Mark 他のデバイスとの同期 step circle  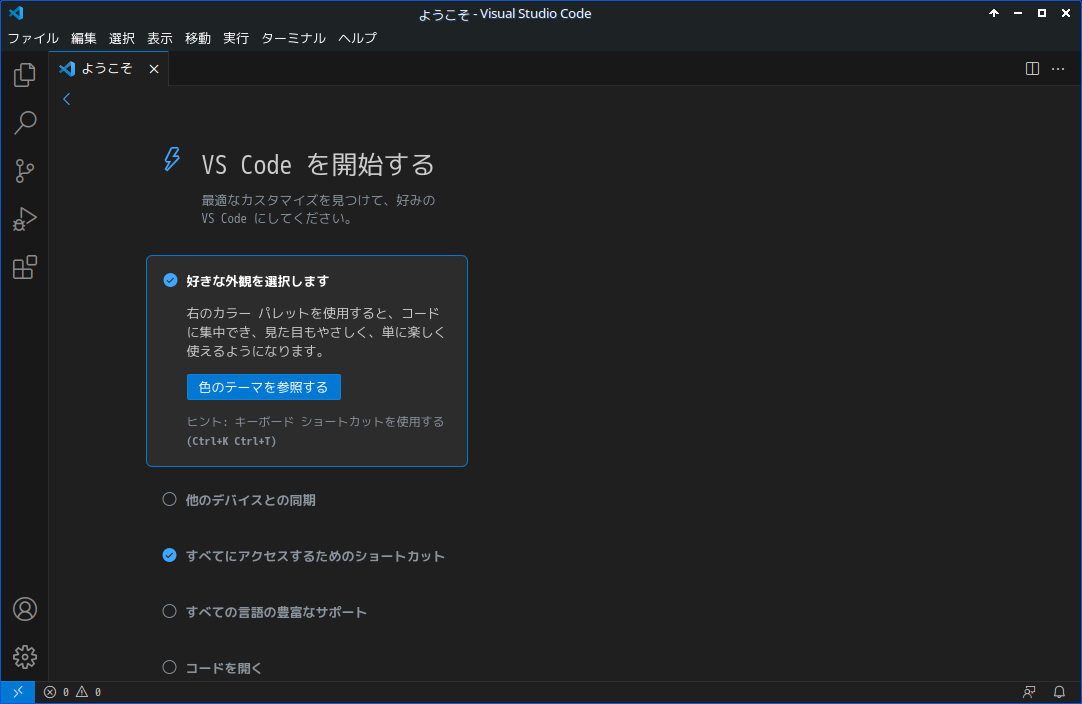[169, 499]
